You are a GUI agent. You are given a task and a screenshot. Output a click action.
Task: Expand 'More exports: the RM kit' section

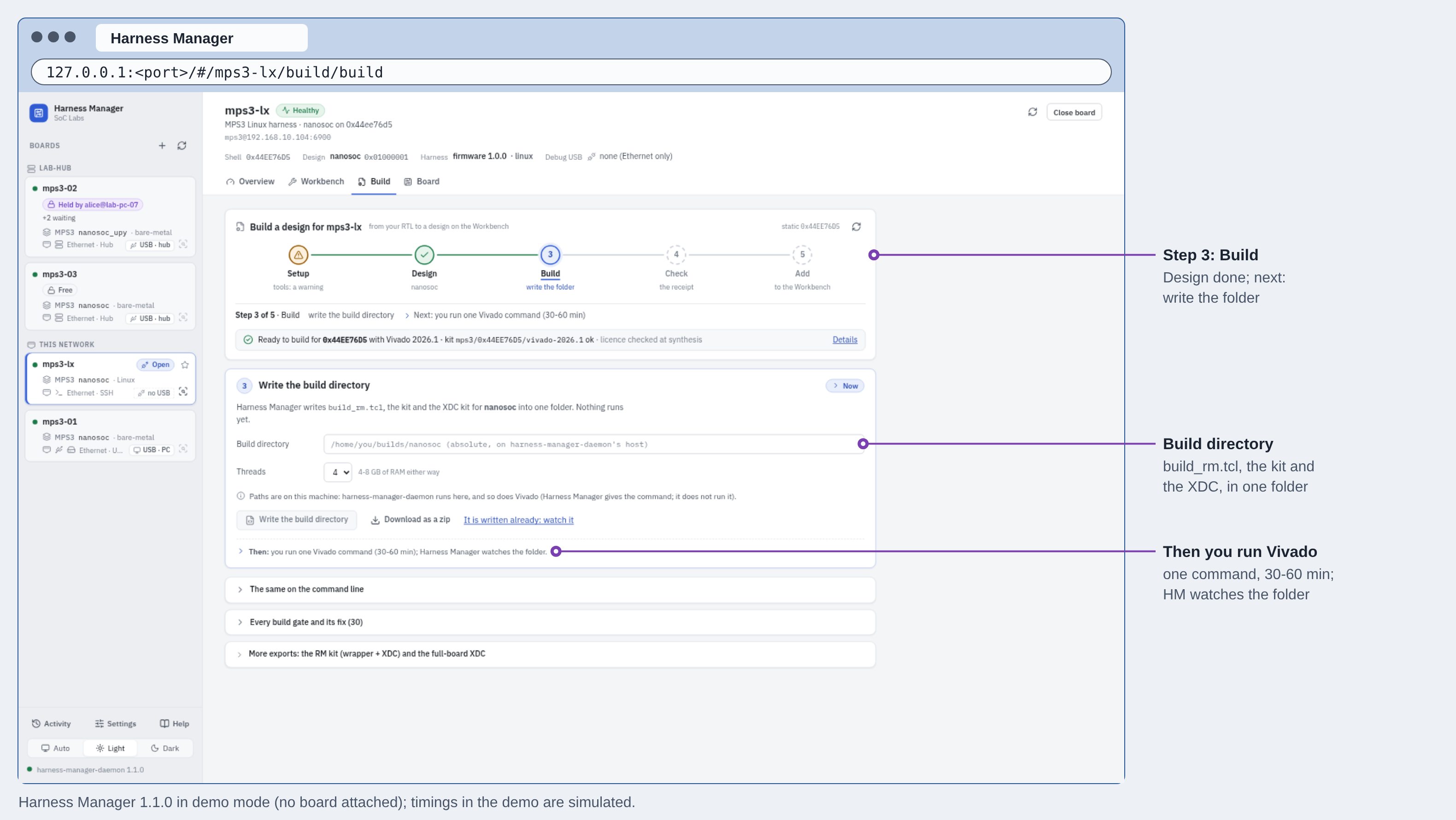pos(551,654)
